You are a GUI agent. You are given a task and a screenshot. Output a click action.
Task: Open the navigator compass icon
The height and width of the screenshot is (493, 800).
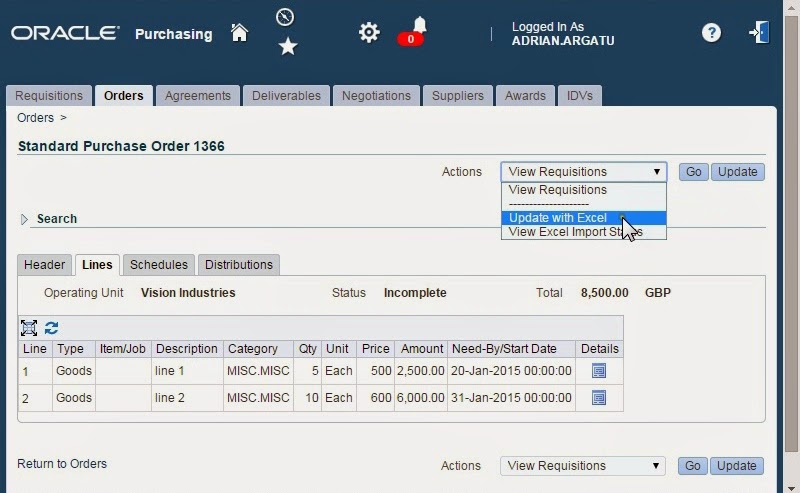coord(285,17)
